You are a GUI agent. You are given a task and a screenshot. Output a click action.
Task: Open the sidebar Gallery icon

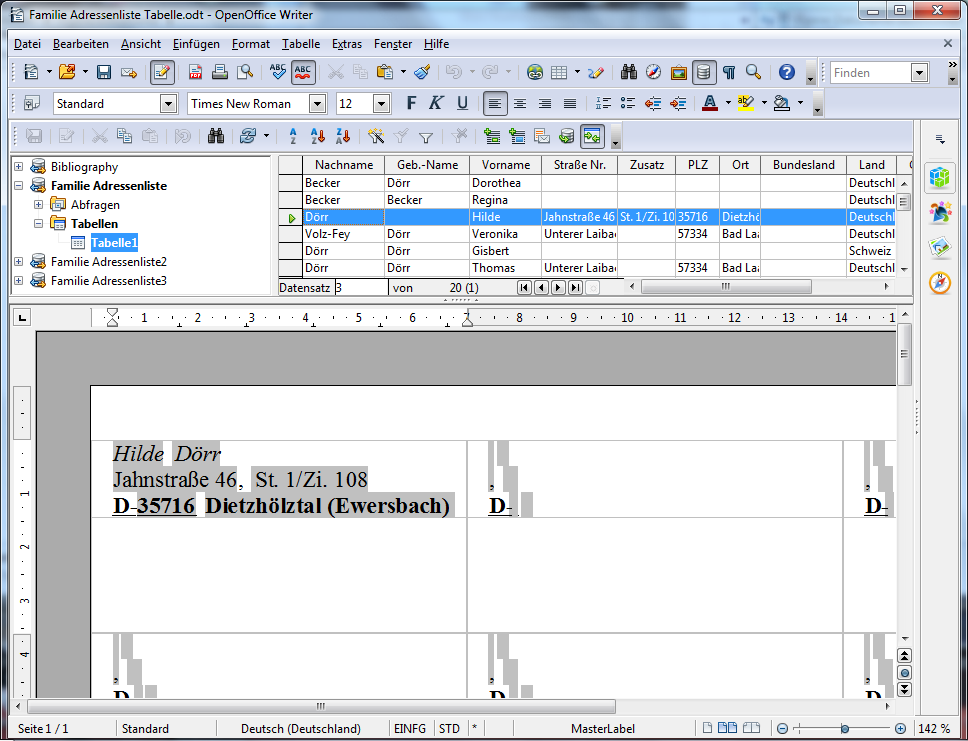[x=939, y=247]
